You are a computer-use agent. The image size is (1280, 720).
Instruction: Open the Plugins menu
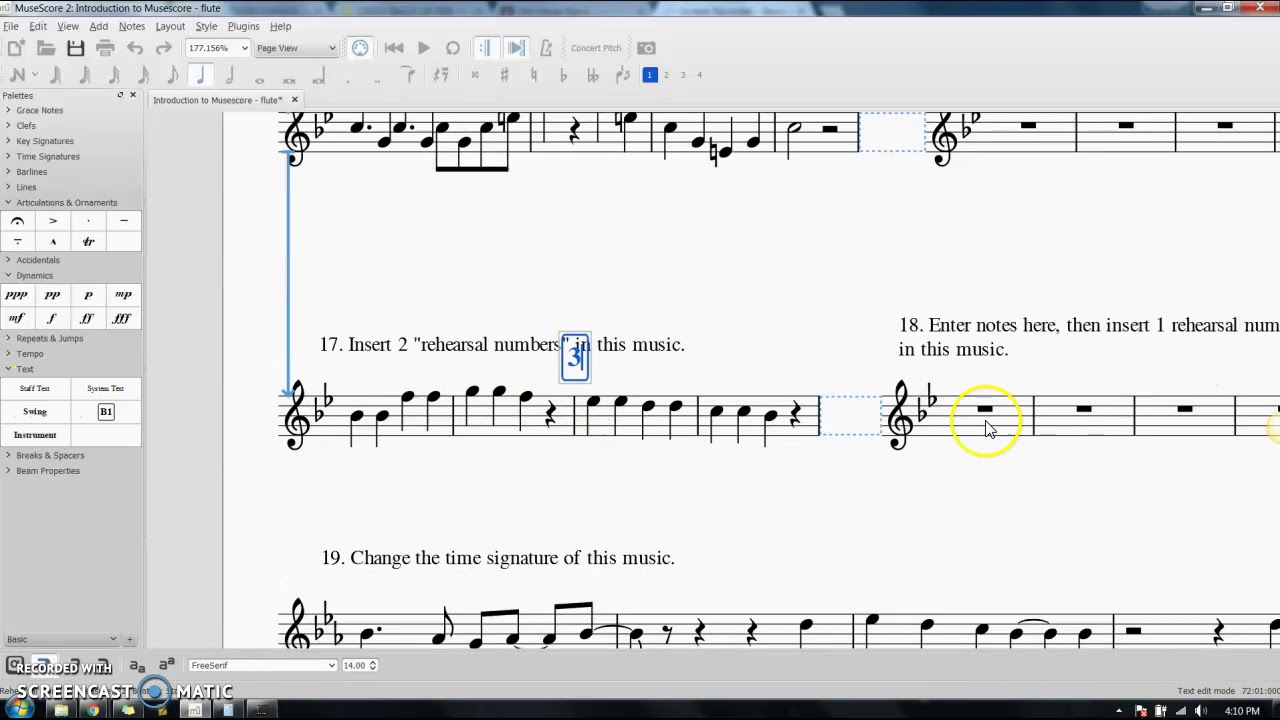(243, 26)
